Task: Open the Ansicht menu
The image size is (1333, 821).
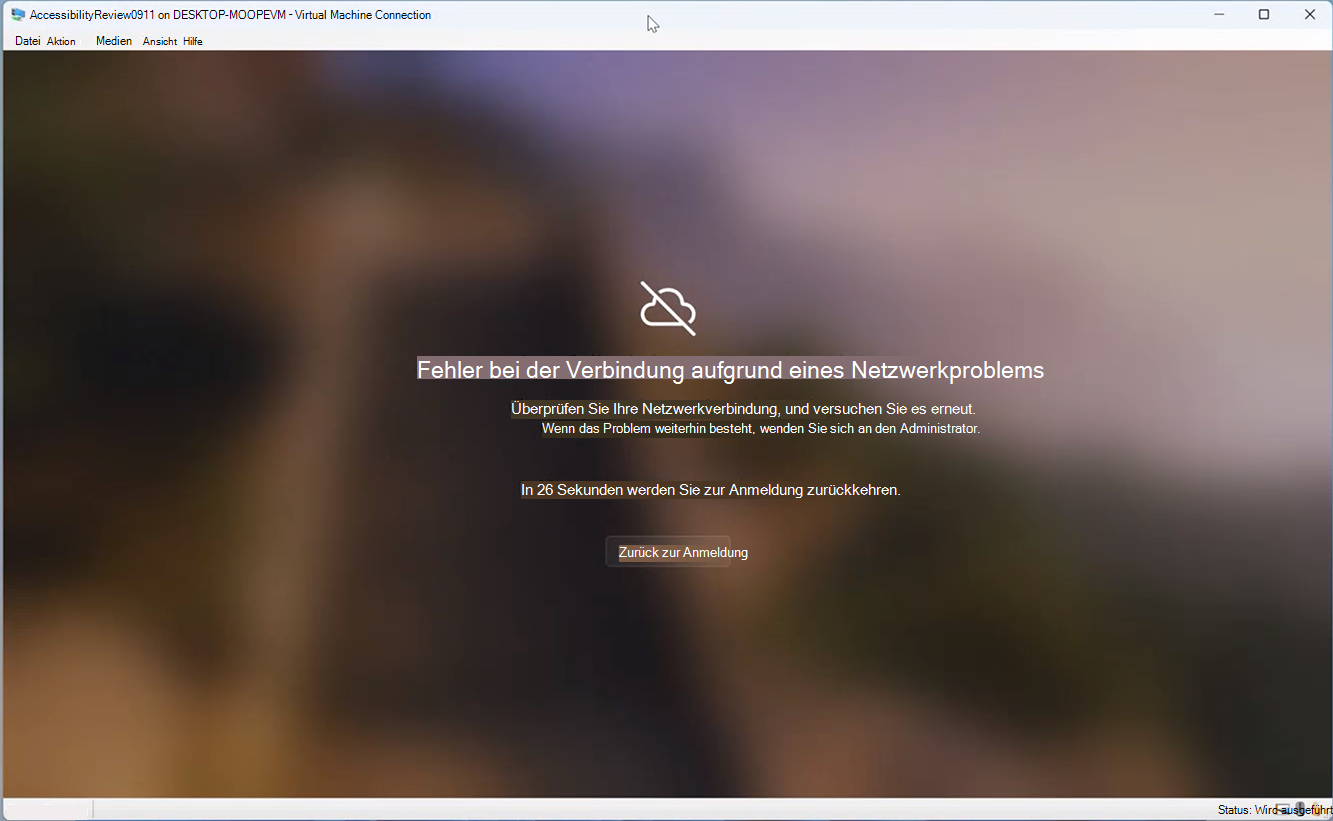Action: pyautogui.click(x=160, y=41)
